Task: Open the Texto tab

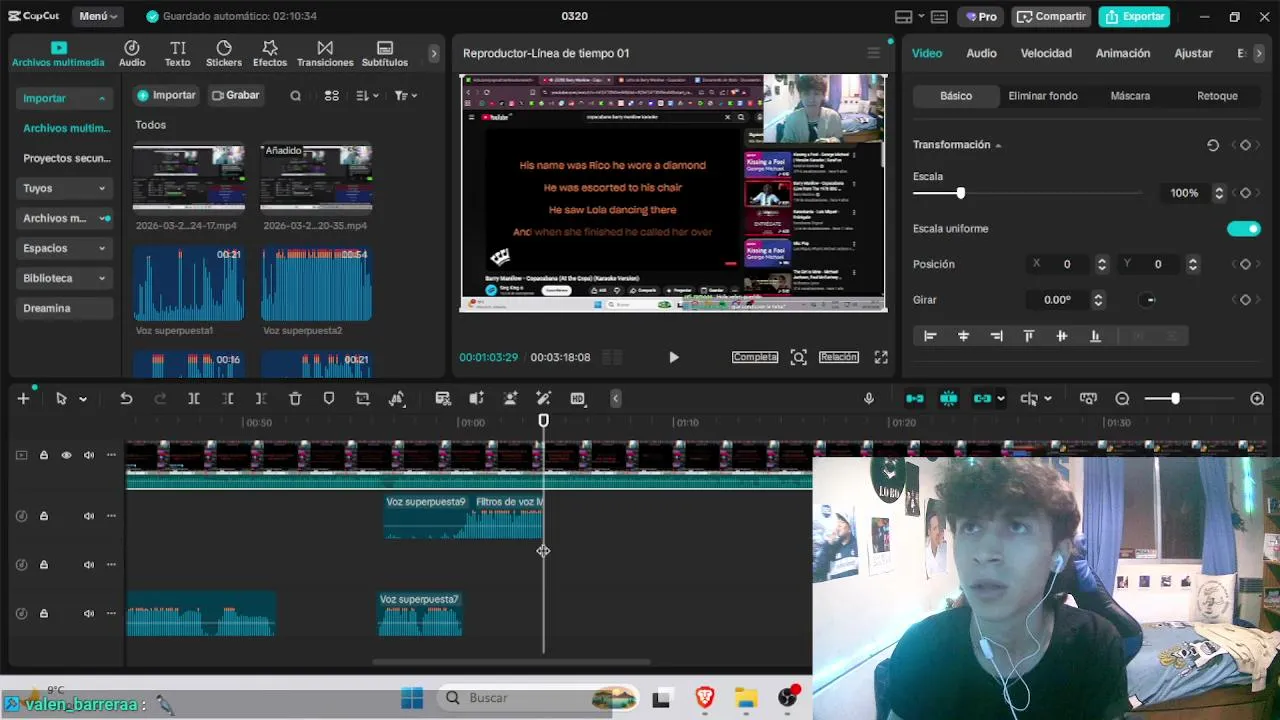Action: point(177,54)
